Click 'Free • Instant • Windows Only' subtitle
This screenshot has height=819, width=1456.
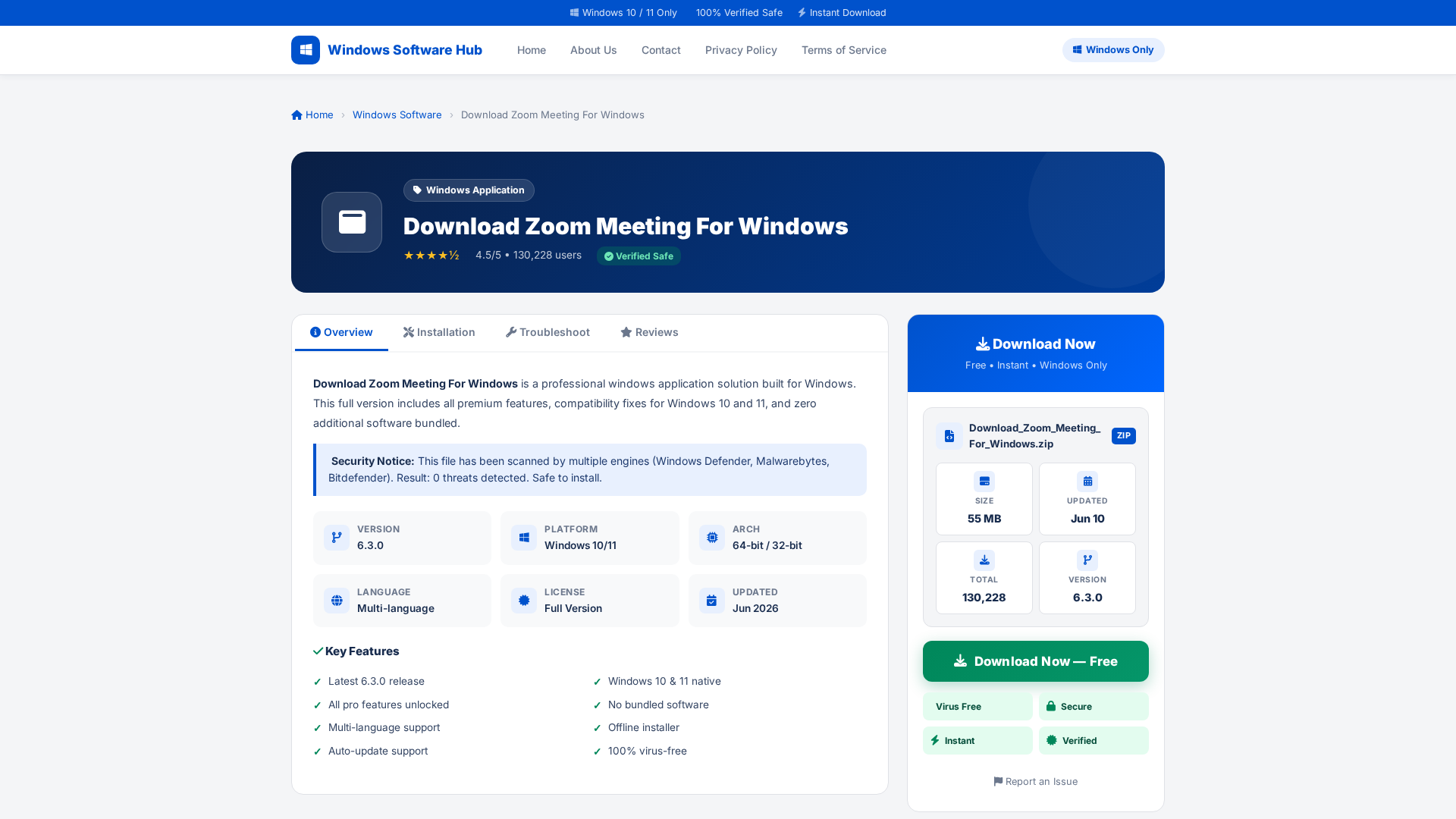click(x=1036, y=366)
